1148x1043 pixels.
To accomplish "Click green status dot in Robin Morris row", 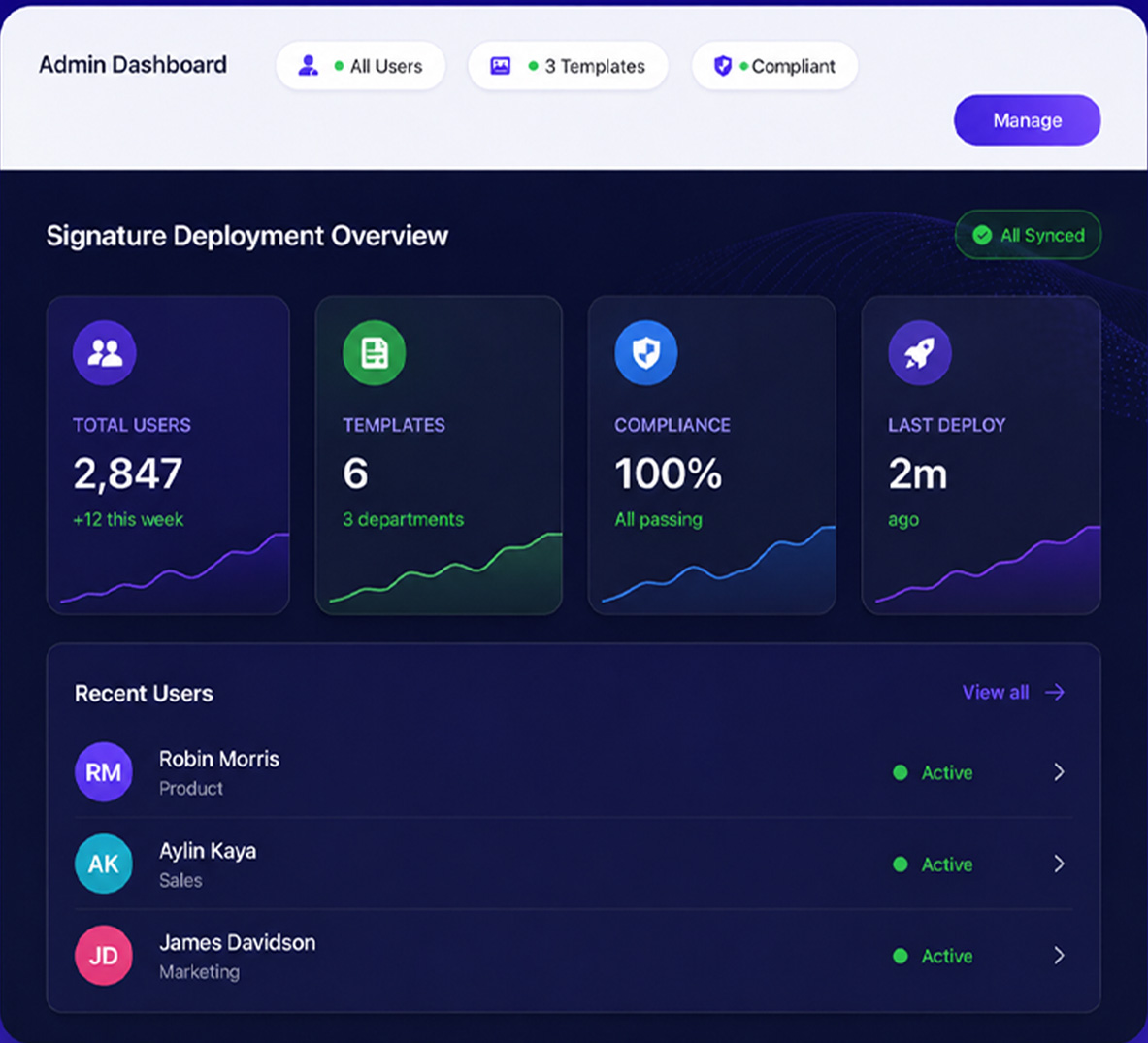I will tap(901, 772).
